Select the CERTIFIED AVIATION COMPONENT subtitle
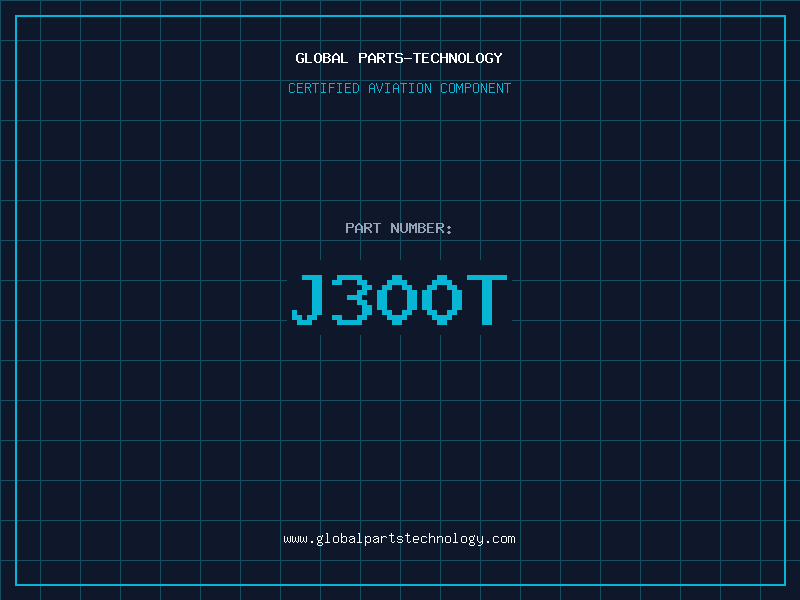Screen dimensions: 800x600 click(x=399, y=88)
